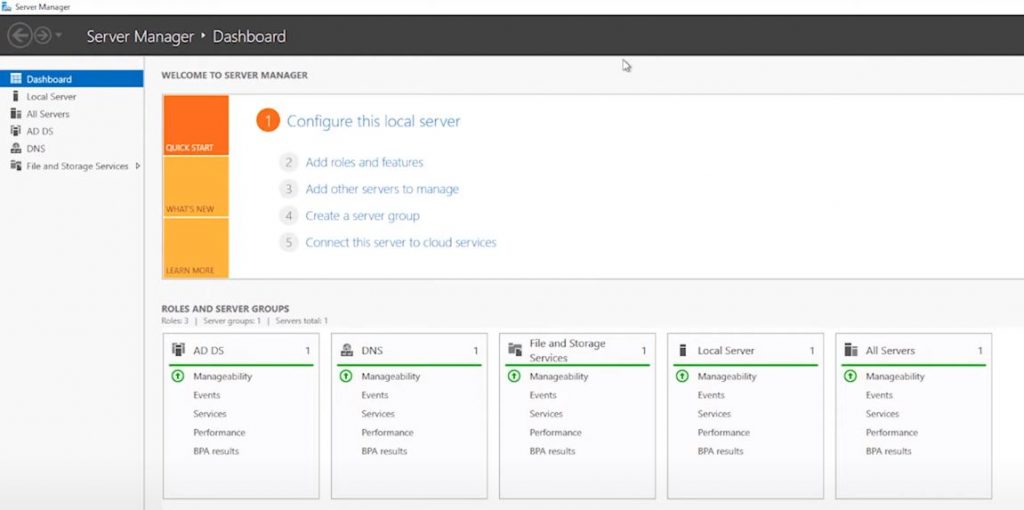Open Events in File and Storage tile
Image resolution: width=1024 pixels, height=510 pixels.
pos(543,395)
